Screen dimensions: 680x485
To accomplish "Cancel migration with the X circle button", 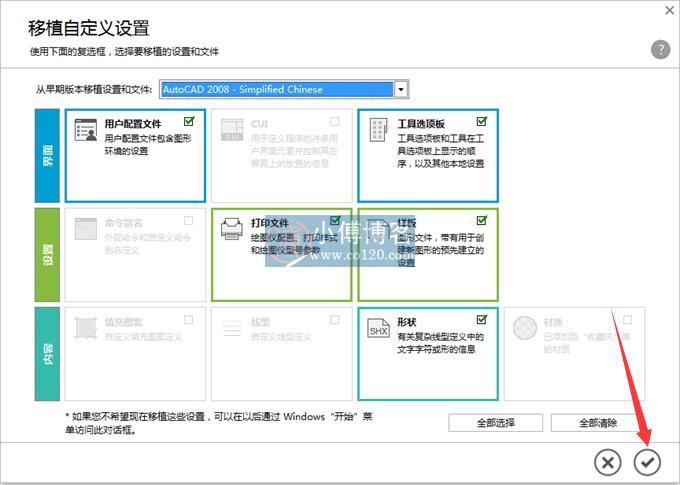I will coord(608,462).
